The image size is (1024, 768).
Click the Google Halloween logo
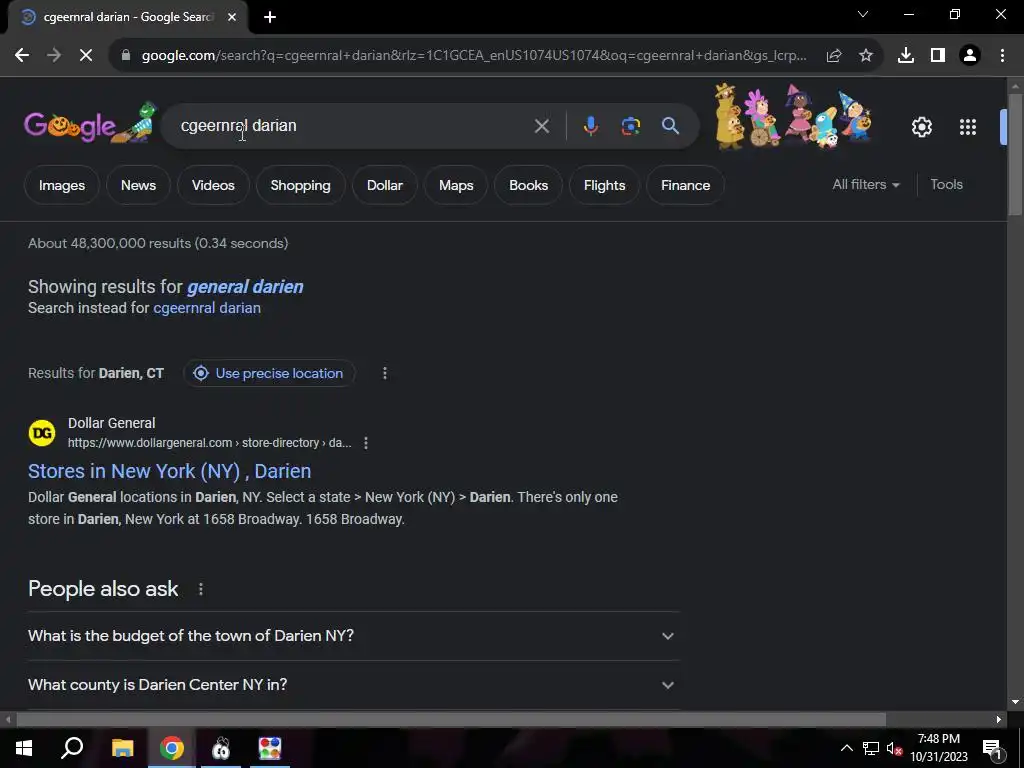[x=91, y=123]
